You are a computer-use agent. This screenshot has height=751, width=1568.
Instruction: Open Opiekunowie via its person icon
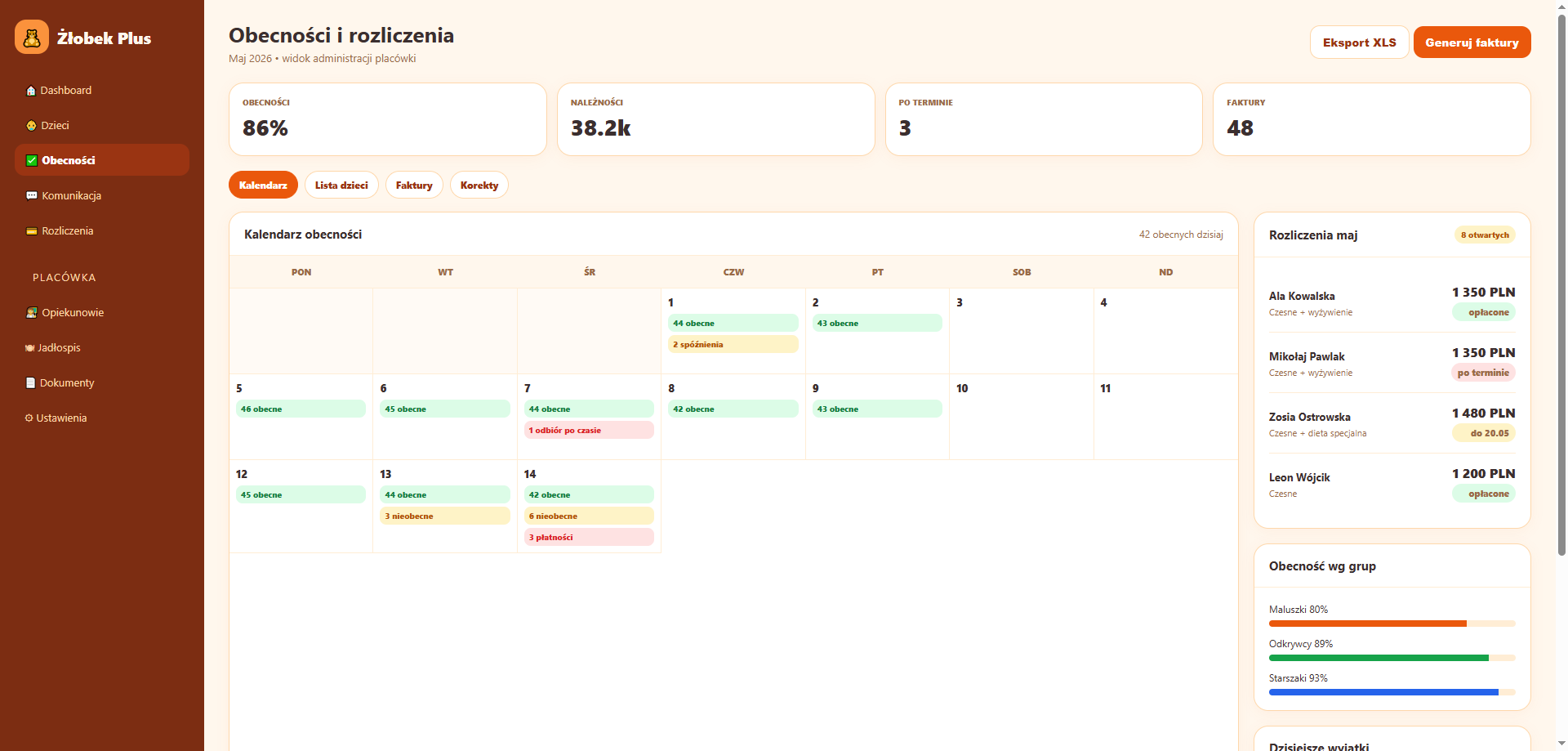[32, 313]
